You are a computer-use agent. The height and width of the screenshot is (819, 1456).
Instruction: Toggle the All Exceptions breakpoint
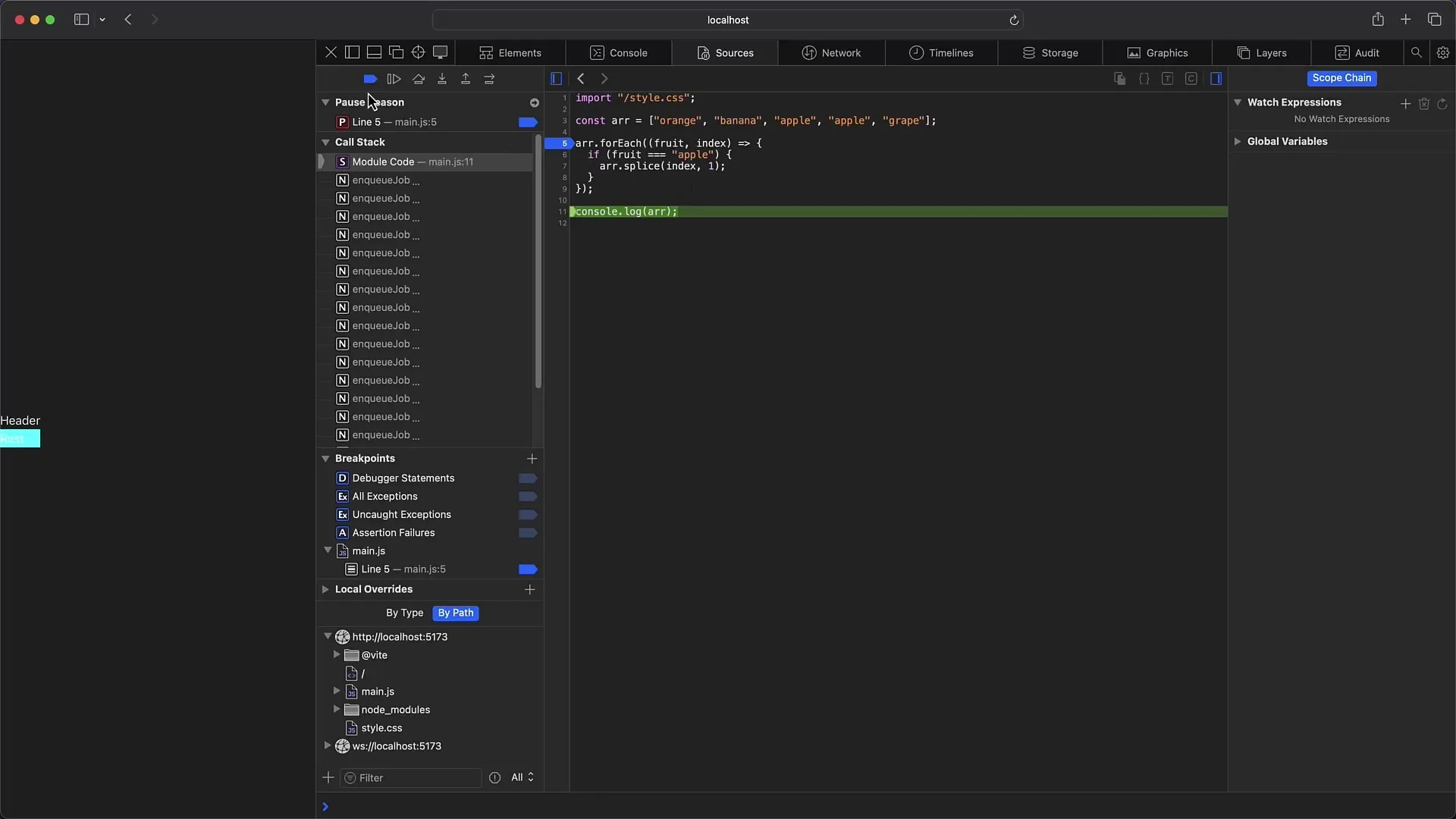coord(528,497)
